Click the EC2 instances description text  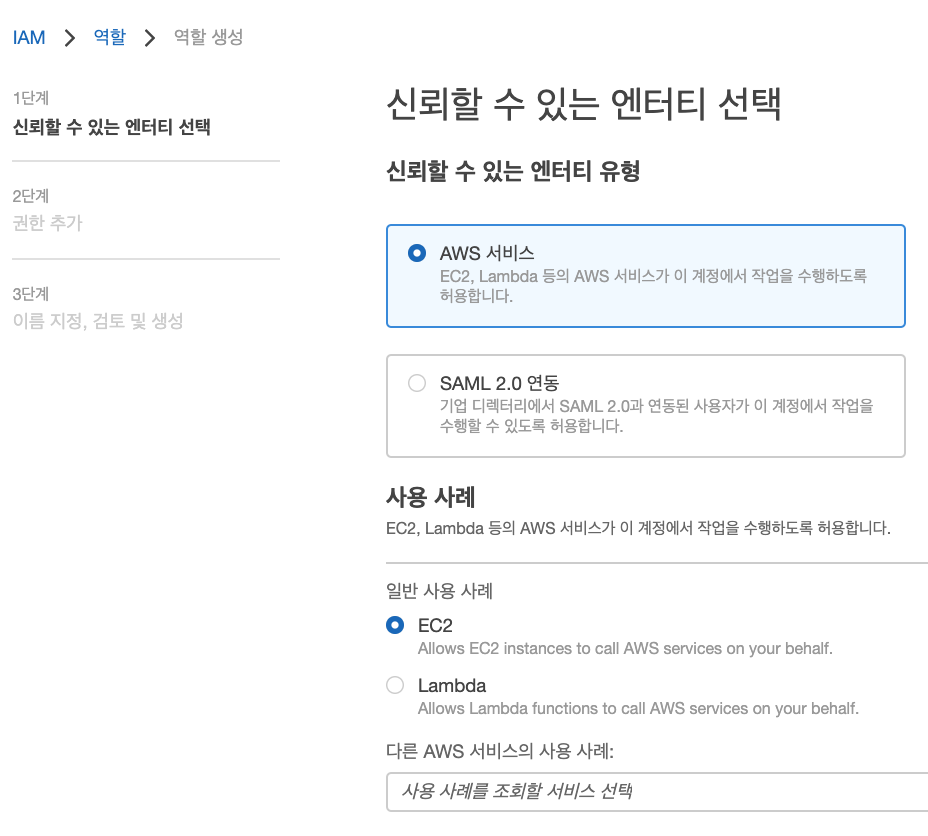tap(625, 649)
